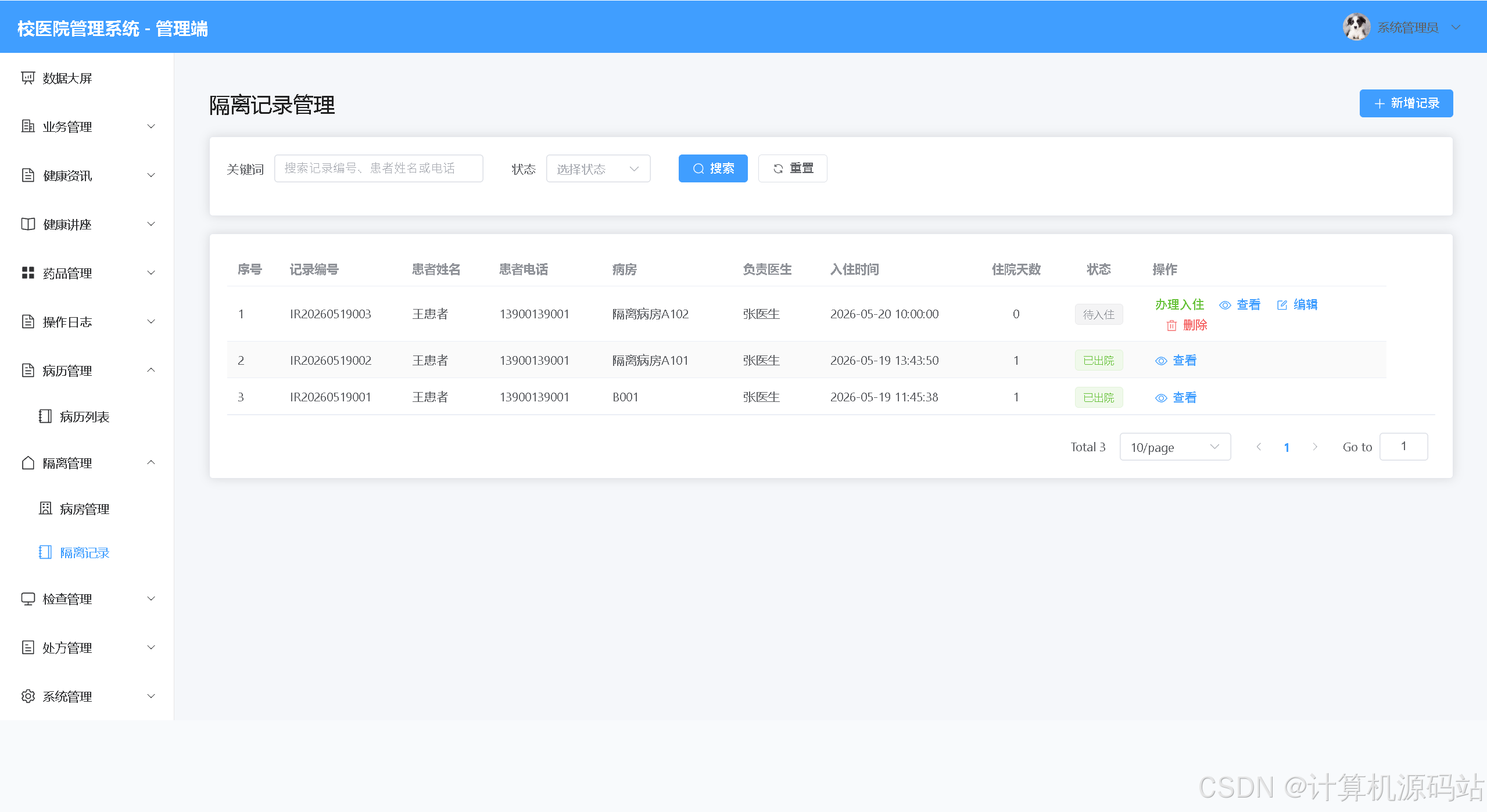Viewport: 1487px width, 812px height.
Task: Click the administrator avatar picture
Action: click(1356, 27)
